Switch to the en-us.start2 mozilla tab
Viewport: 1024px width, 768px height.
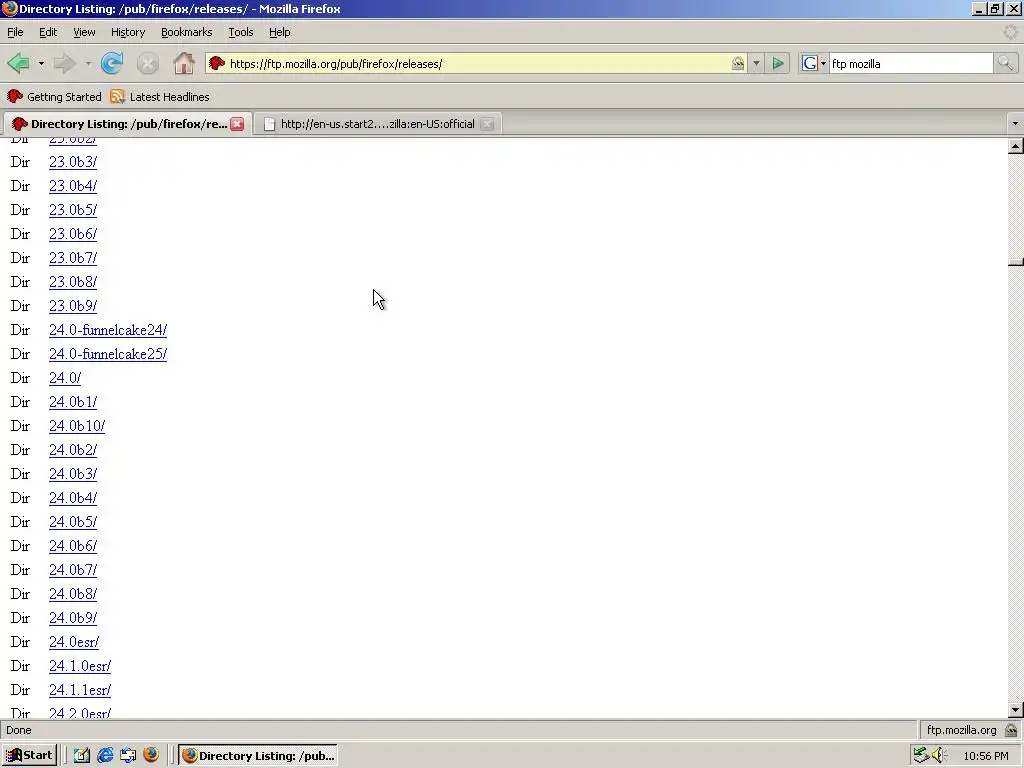[x=377, y=124]
